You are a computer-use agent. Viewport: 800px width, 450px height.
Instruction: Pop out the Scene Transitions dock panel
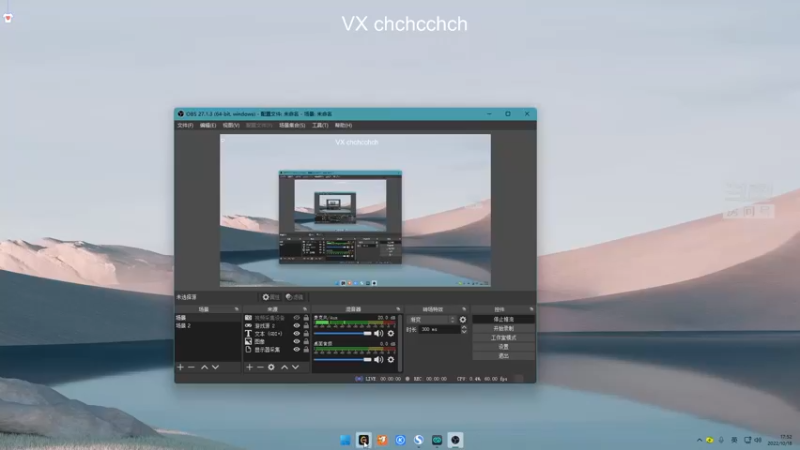pyautogui.click(x=464, y=309)
